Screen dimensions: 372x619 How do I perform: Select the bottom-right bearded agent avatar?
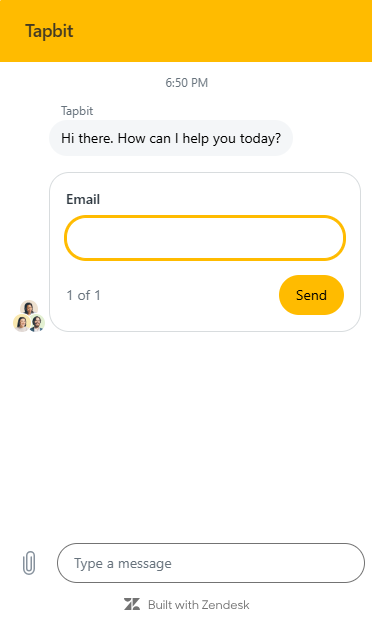pyautogui.click(x=37, y=323)
